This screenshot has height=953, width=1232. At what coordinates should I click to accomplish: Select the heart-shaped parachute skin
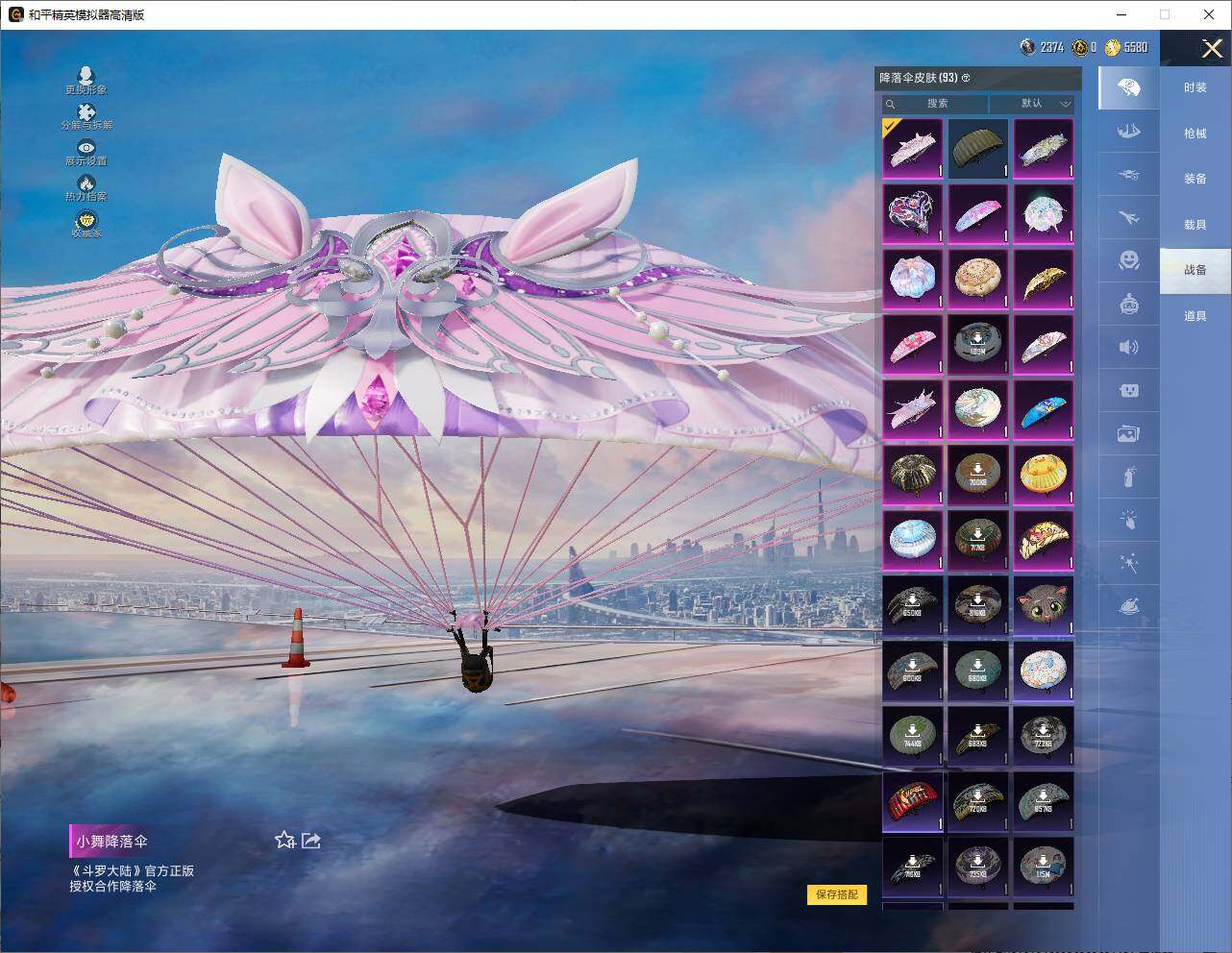click(x=912, y=214)
